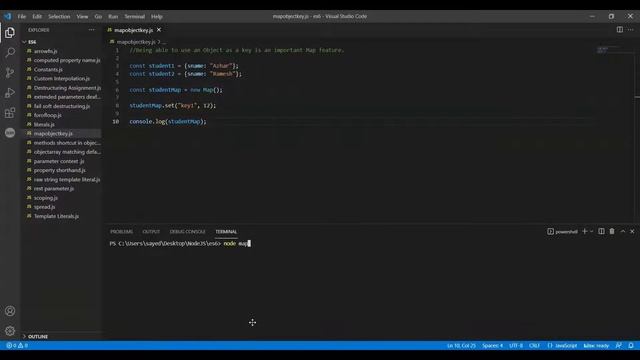Change indentation via Spaces: 4
The image size is (640, 360).
coord(493,345)
